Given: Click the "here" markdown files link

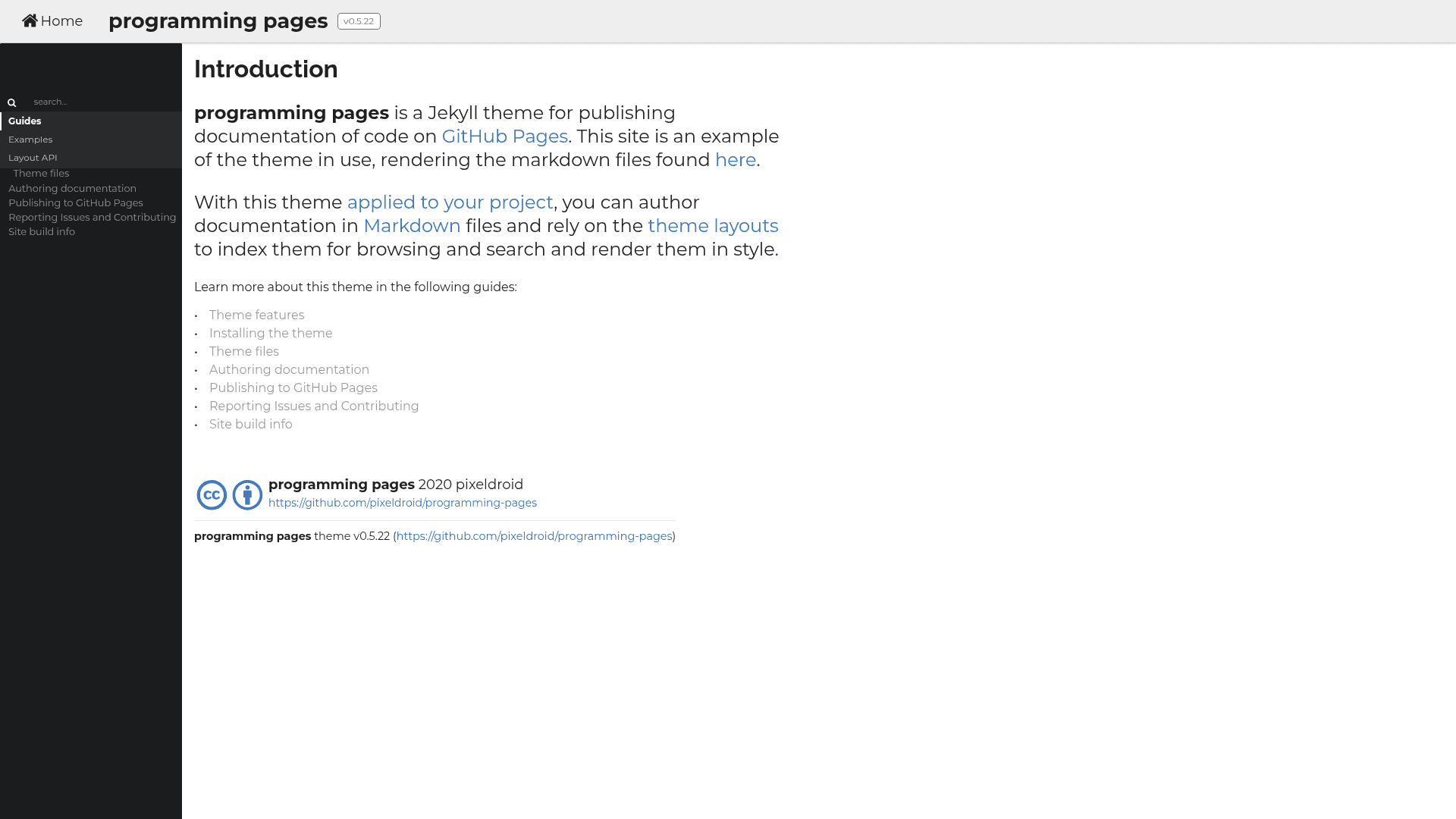Looking at the screenshot, I should (736, 160).
